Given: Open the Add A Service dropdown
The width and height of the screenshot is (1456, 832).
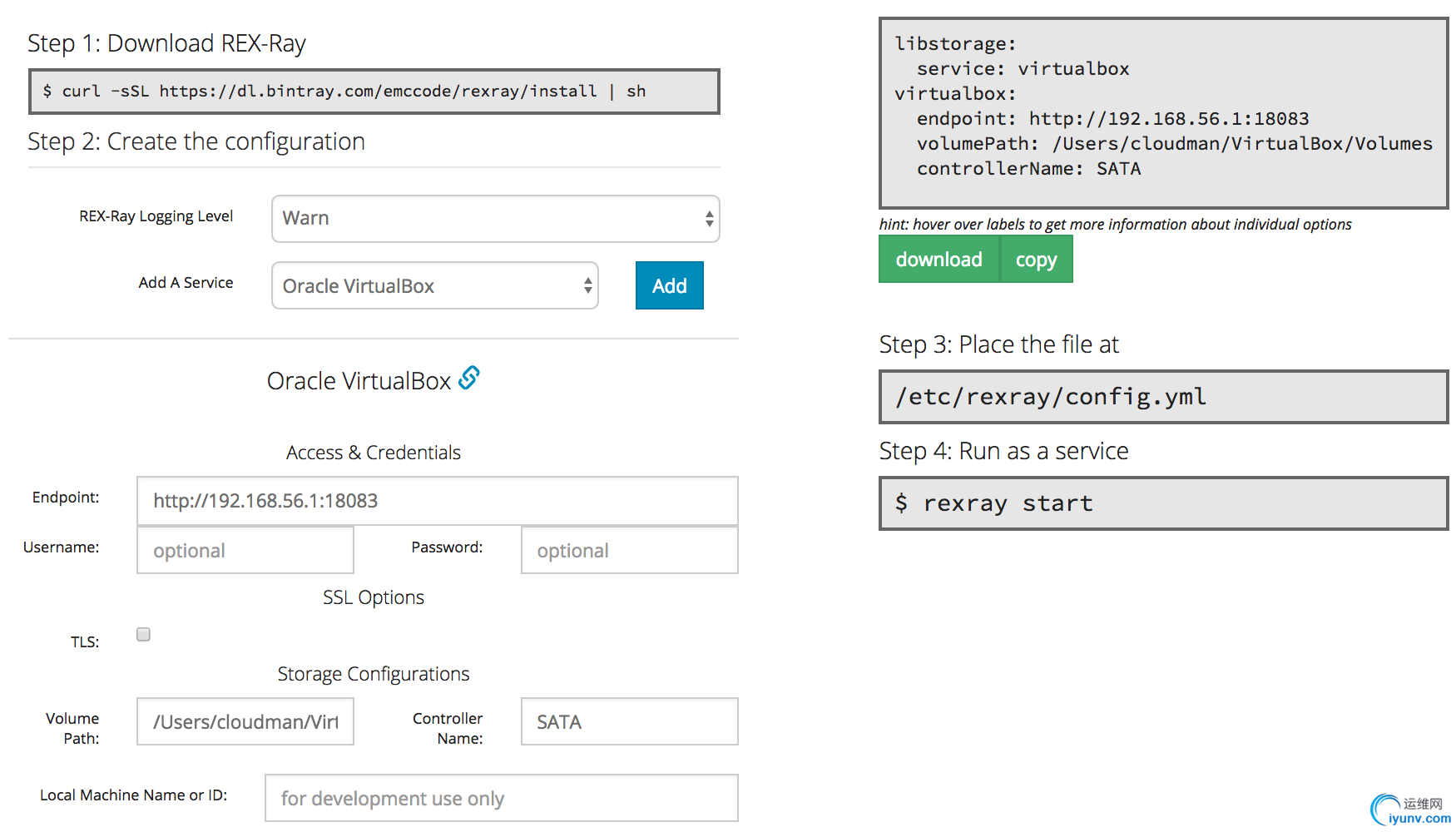Looking at the screenshot, I should coord(434,285).
